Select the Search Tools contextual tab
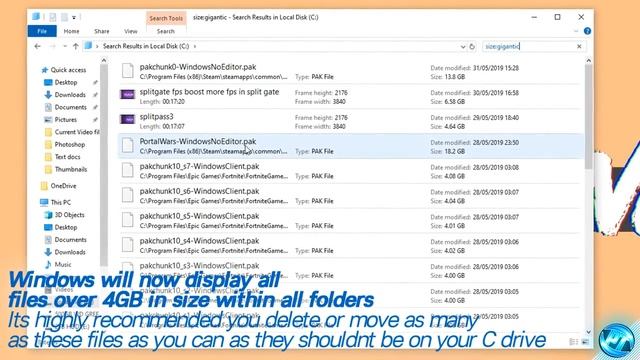This screenshot has width=640, height=360. (166, 18)
